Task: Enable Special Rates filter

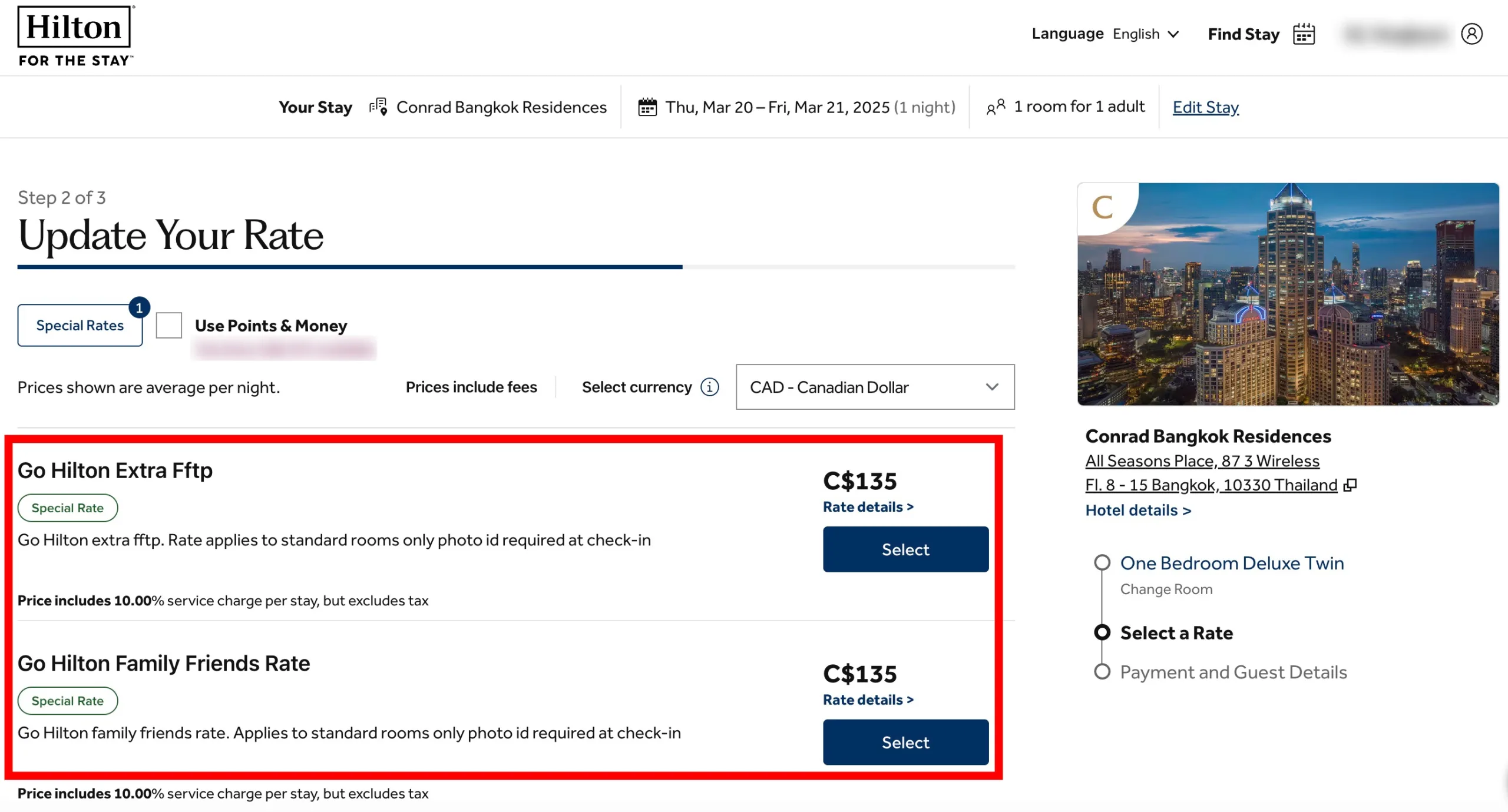Action: [79, 325]
